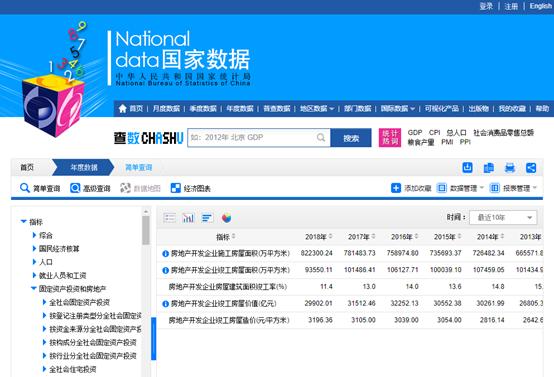Screen dimensions: 554x377
Task: Expand the 就业人员和工资 tree node
Action: click(x=34, y=275)
